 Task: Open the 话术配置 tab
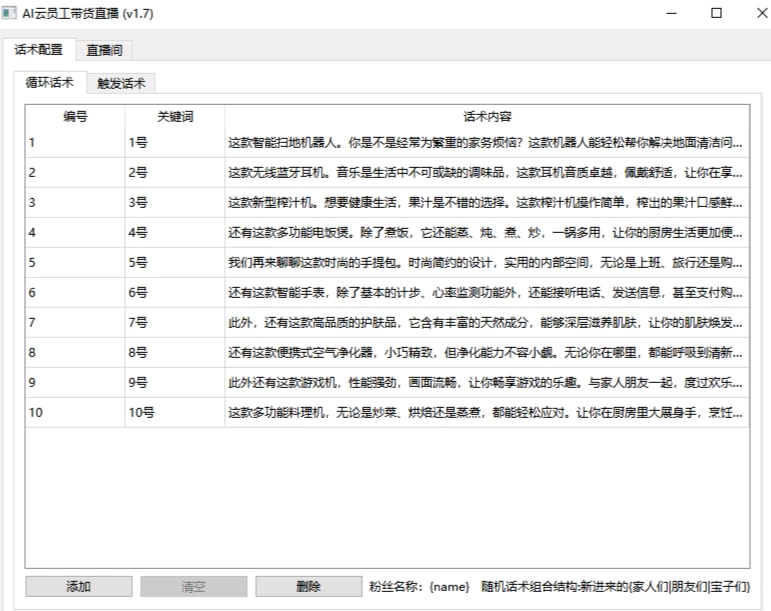[38, 50]
